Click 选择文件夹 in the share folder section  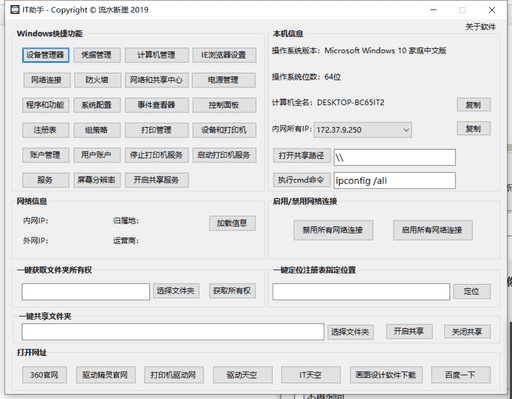(350, 332)
